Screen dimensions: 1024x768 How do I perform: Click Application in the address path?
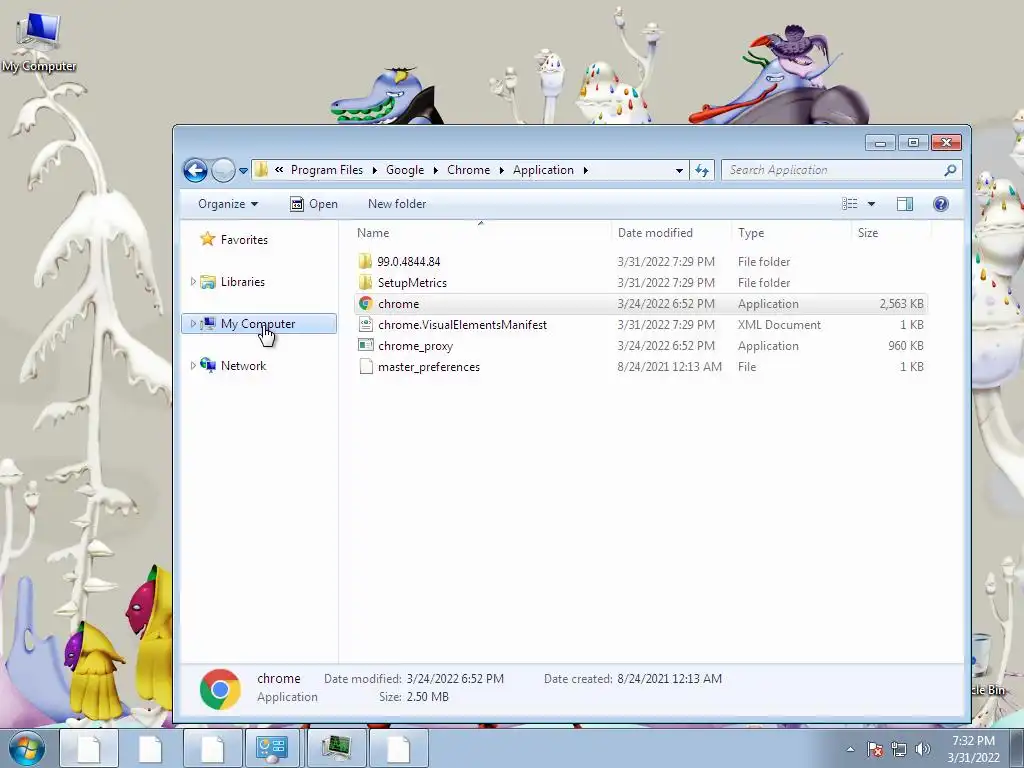point(543,170)
